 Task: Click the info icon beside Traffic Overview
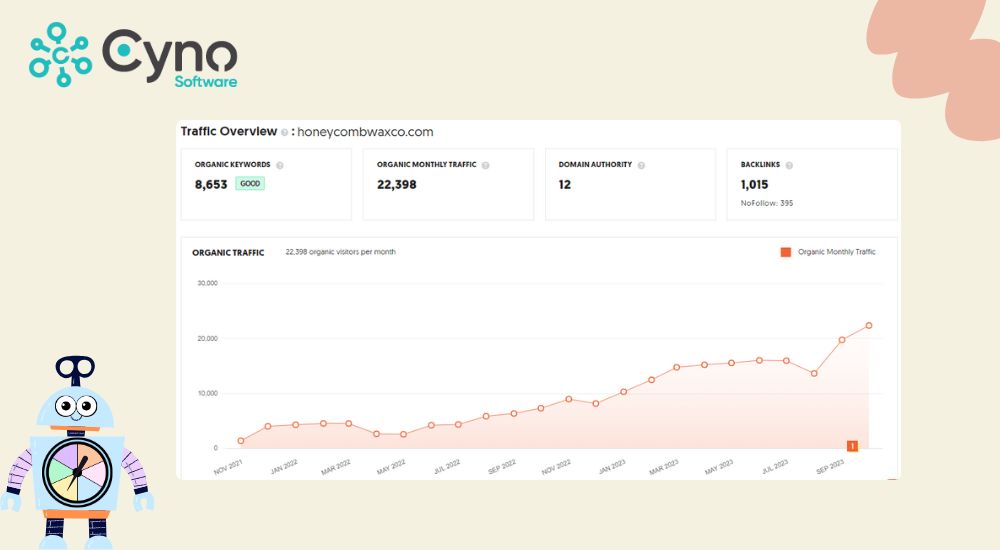pos(285,132)
